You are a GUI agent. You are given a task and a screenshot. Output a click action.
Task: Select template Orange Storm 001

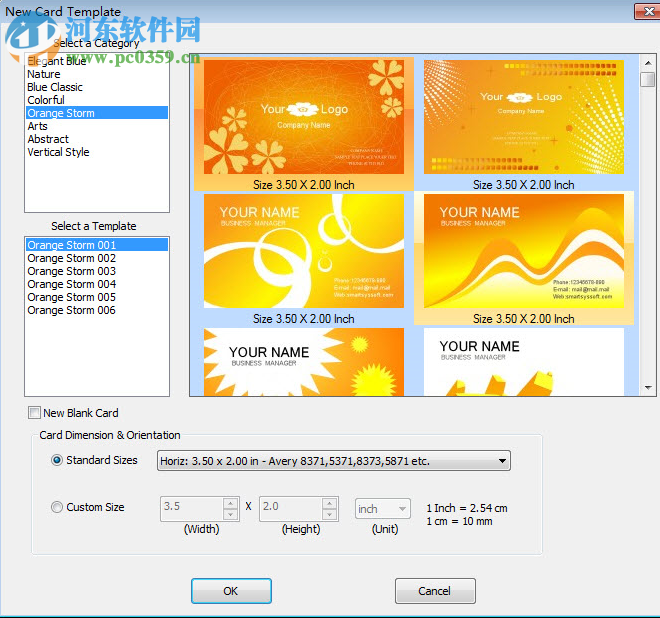click(97, 245)
